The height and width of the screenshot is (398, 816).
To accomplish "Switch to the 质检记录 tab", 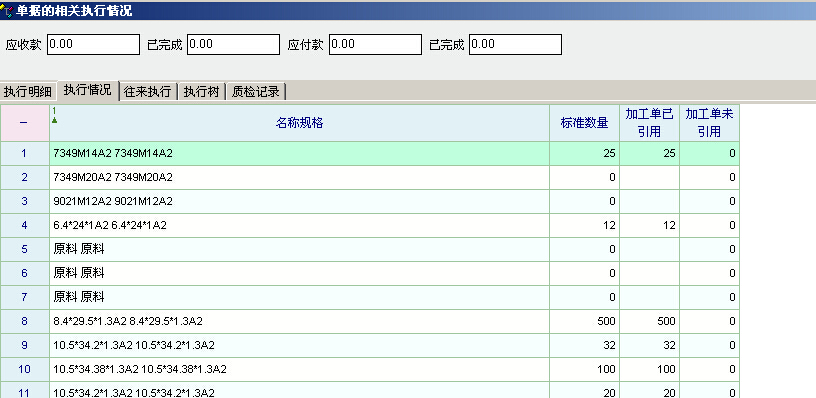I will click(256, 92).
